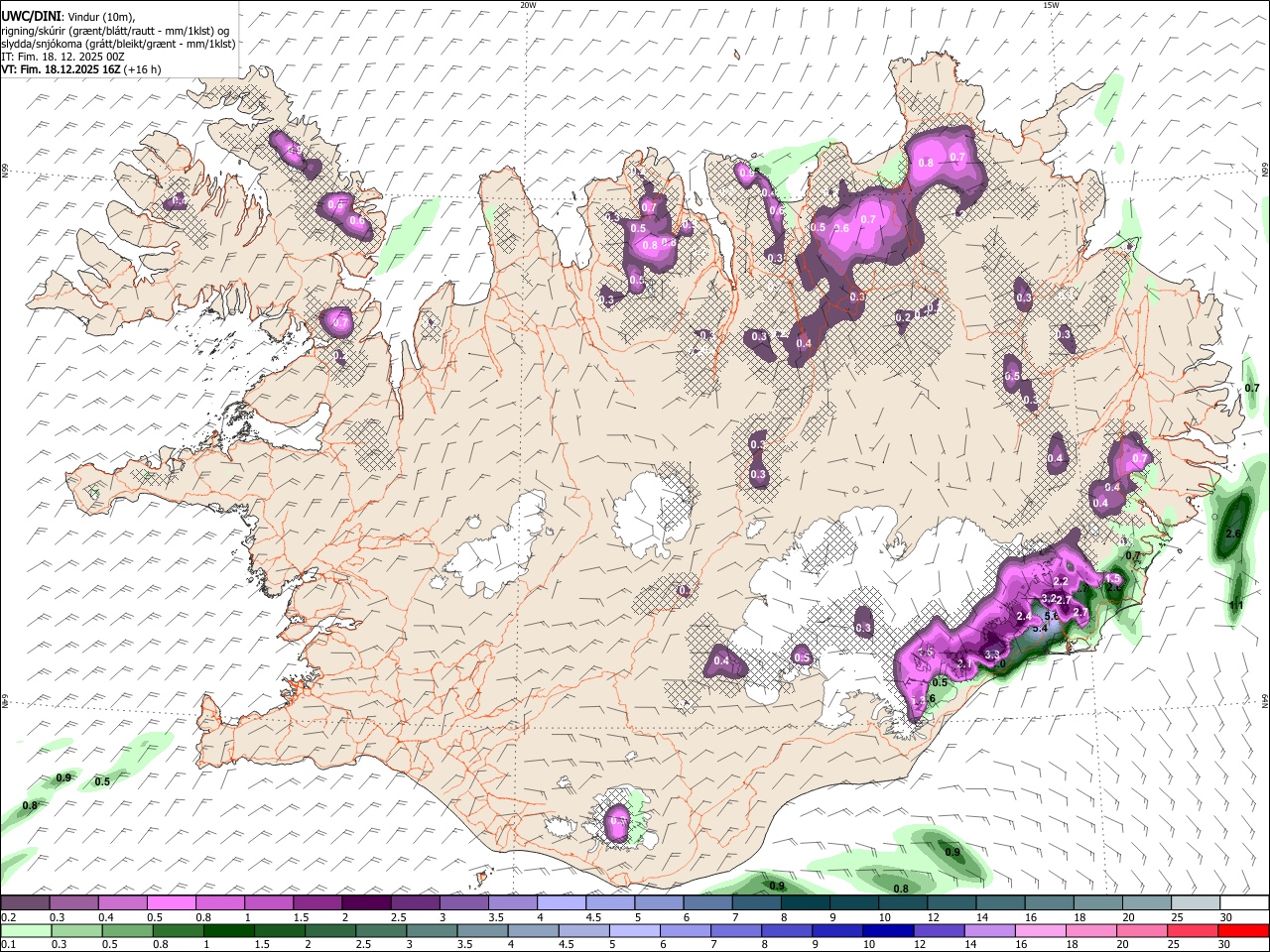
Task: Select the 20 swatch in the lower rain scale
Action: [1142, 931]
